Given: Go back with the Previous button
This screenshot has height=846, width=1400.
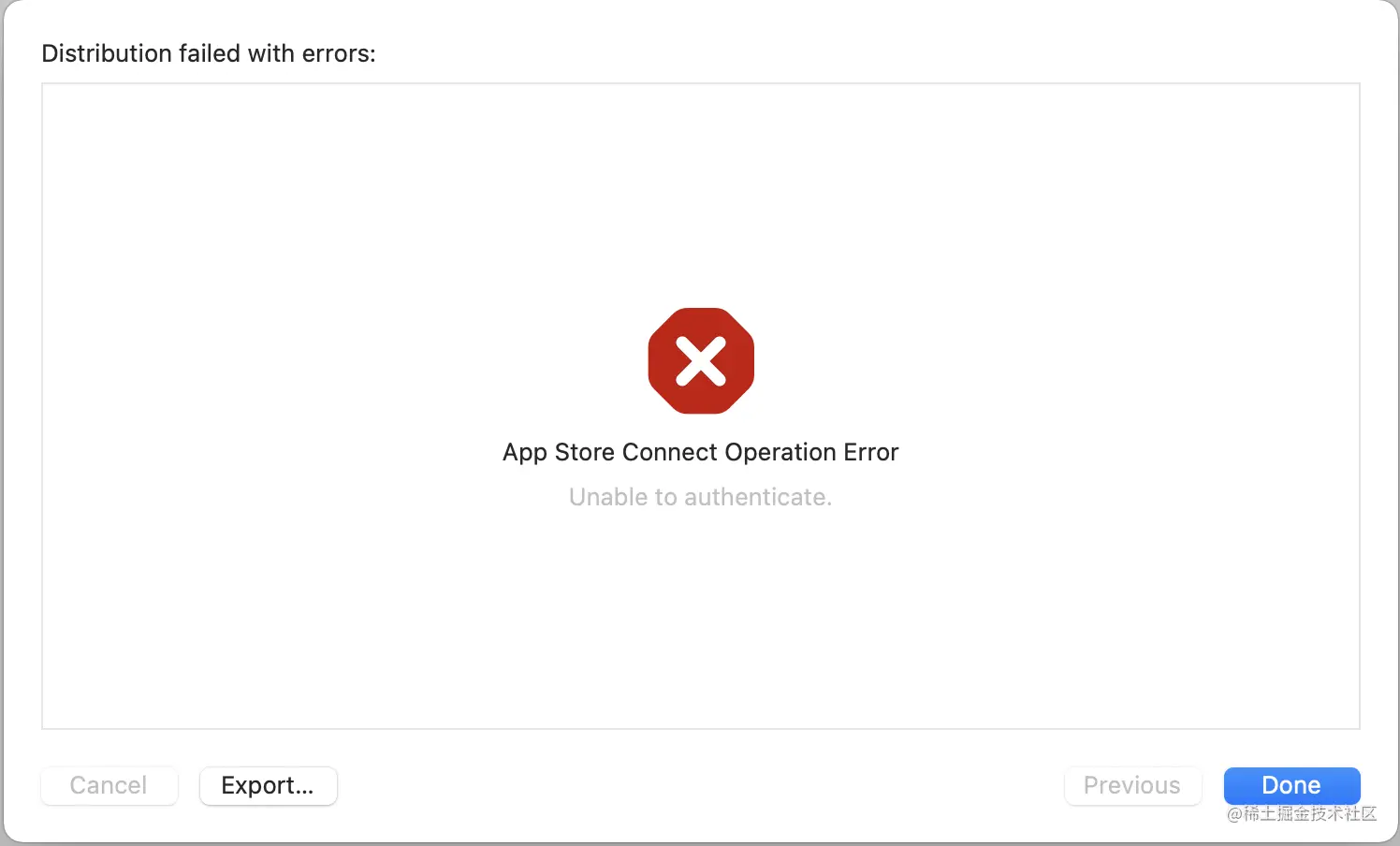Looking at the screenshot, I should (x=1131, y=785).
